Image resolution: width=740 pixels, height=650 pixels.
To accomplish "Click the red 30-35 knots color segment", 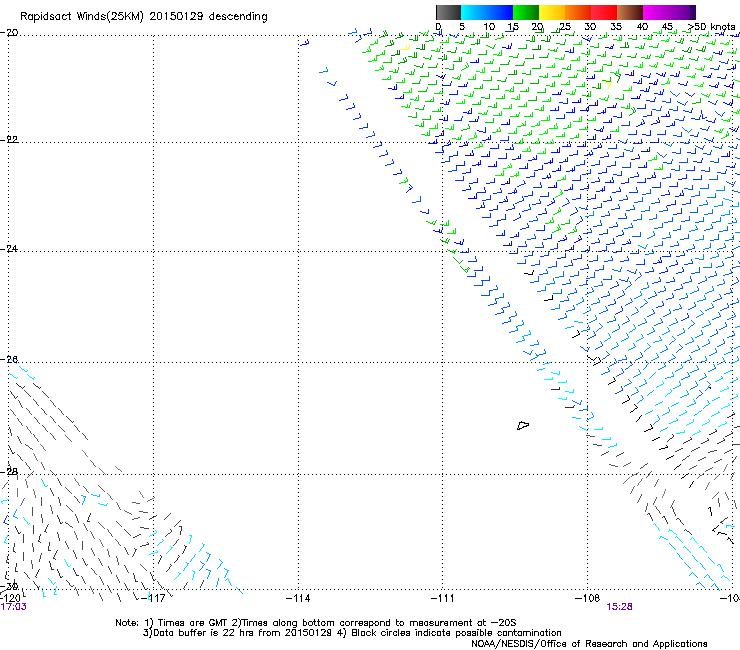I will [604, 12].
